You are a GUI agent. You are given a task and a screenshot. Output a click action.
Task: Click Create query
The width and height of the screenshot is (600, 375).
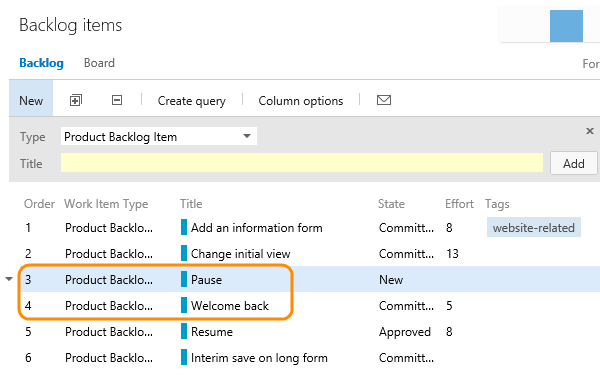tap(191, 101)
